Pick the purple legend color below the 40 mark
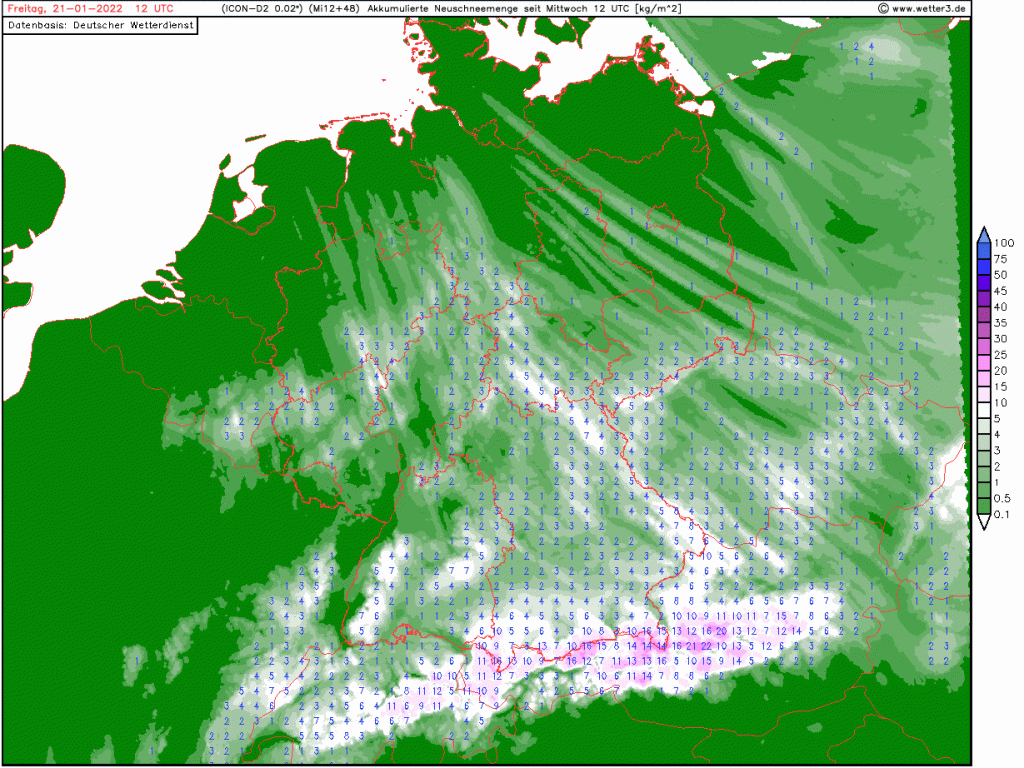Image resolution: width=1024 pixels, height=768 pixels. [984, 313]
